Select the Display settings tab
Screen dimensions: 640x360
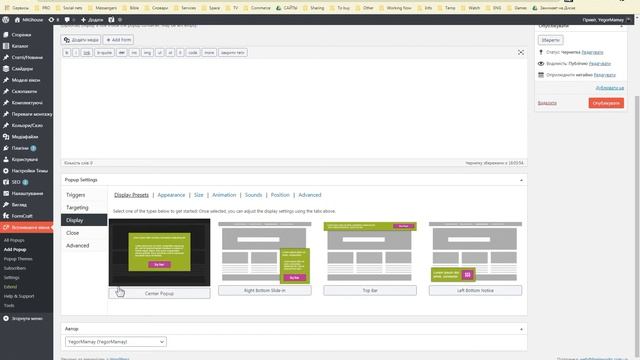pyautogui.click(x=84, y=220)
